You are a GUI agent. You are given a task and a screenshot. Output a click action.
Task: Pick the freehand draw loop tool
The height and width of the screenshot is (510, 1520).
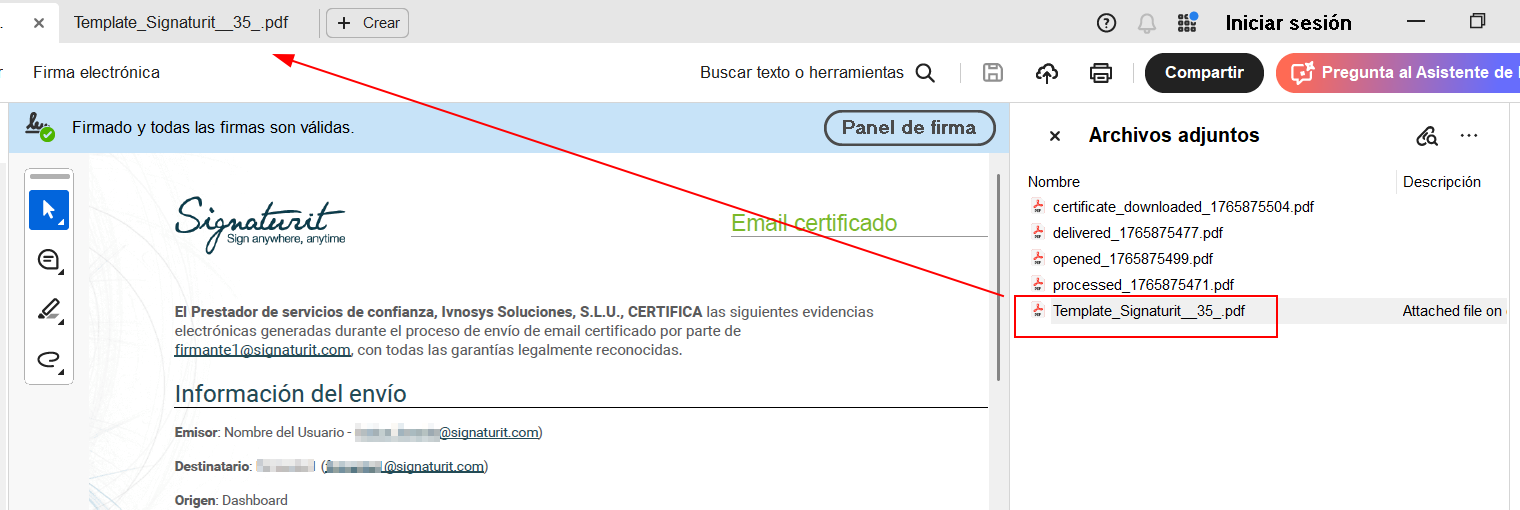click(48, 360)
